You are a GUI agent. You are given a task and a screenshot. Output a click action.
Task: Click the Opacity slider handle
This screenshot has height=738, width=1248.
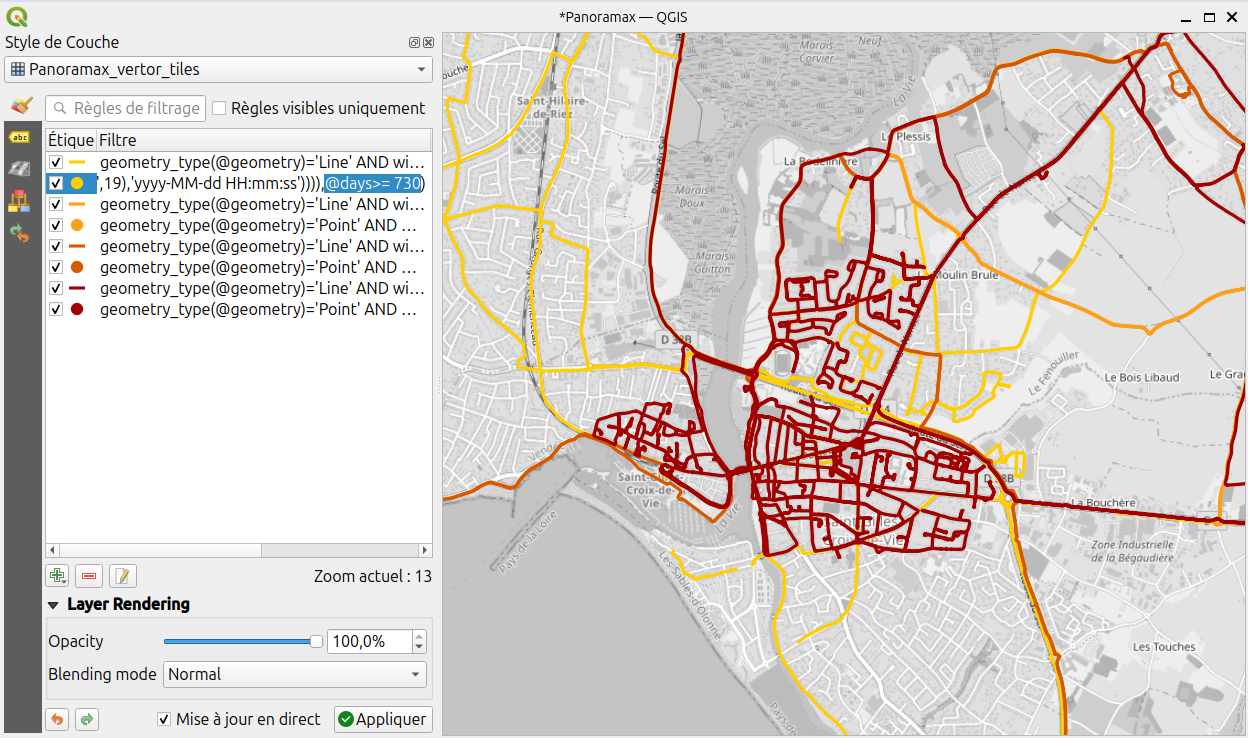coord(317,641)
